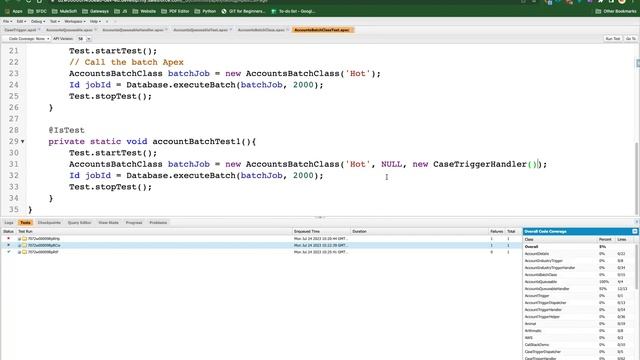640x360 pixels.
Task: Place cursor on line 31 code text
Action: [307, 164]
